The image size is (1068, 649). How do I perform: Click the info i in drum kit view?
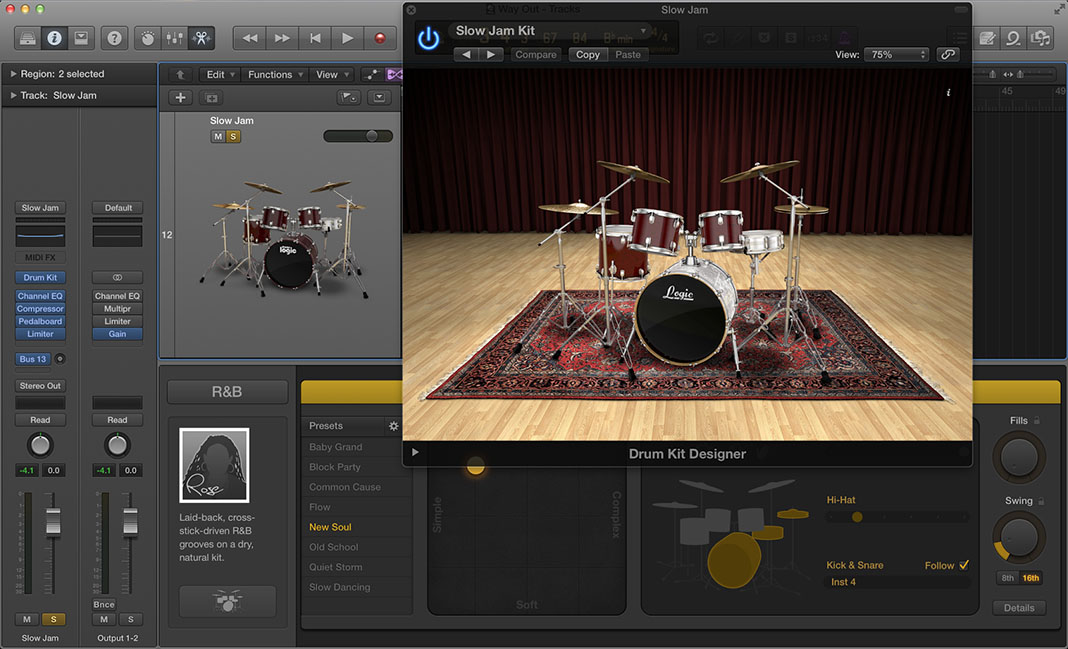(x=948, y=93)
